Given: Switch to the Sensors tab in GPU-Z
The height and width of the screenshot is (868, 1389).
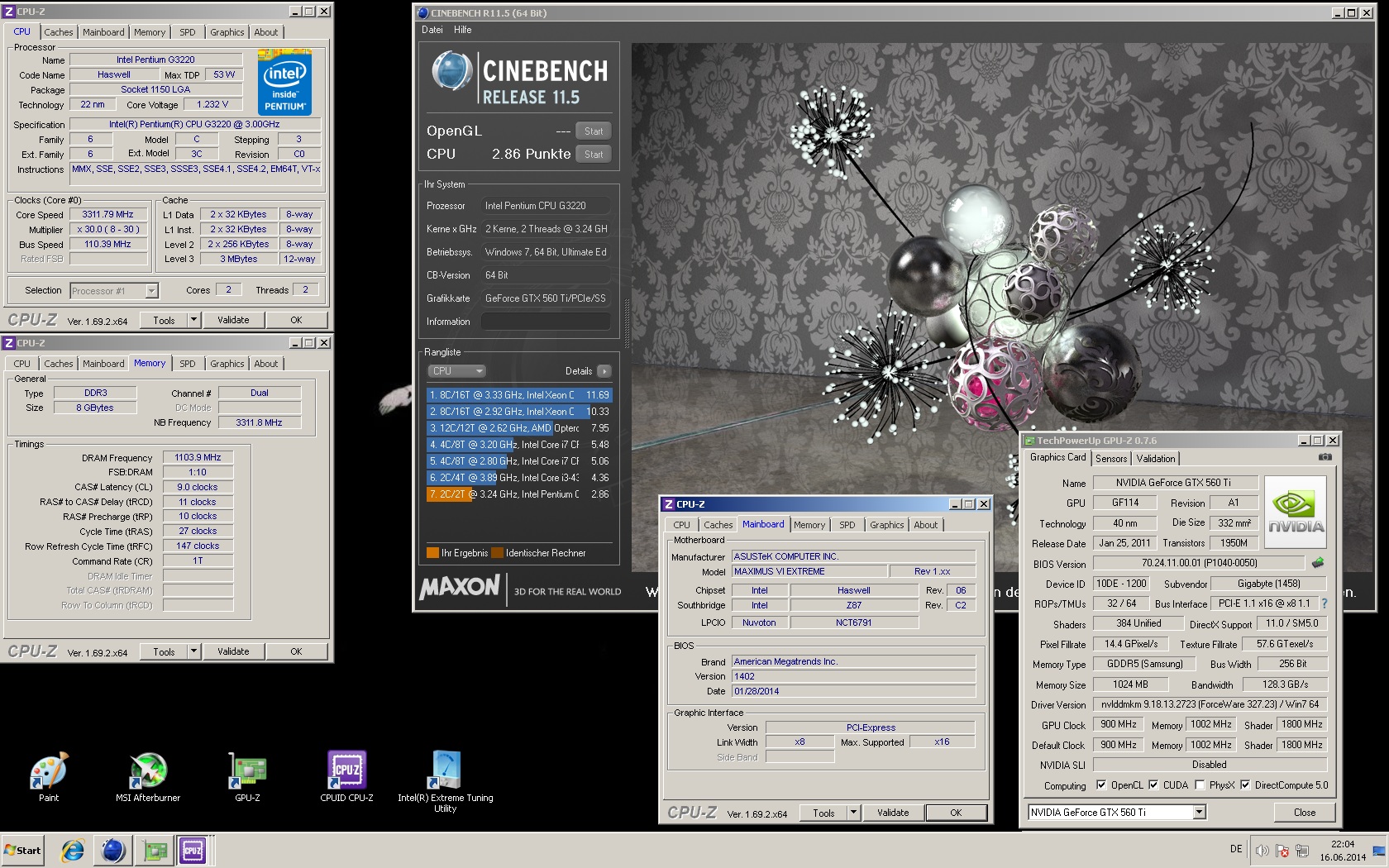Looking at the screenshot, I should (x=1111, y=459).
